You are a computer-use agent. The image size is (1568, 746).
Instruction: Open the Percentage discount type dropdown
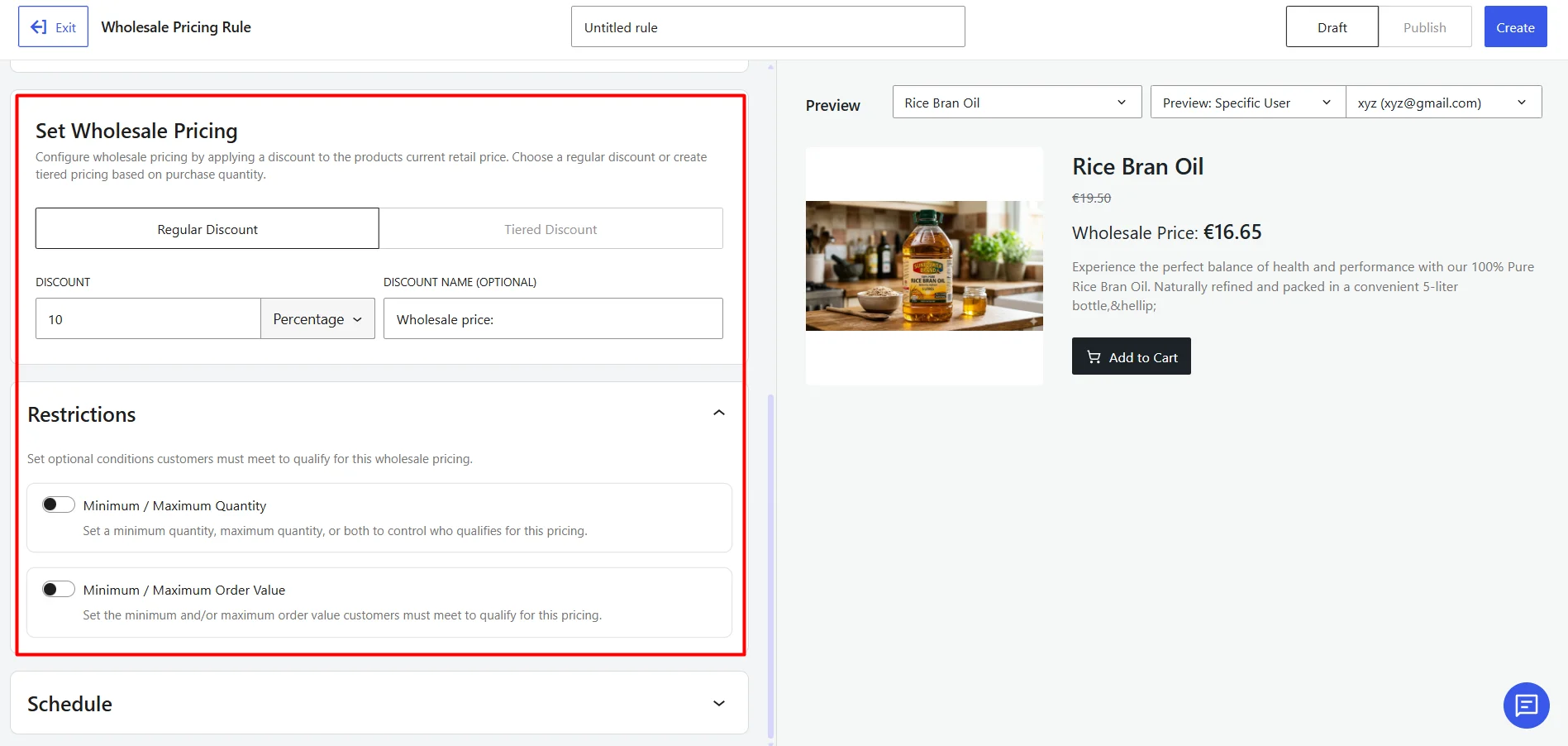point(317,318)
